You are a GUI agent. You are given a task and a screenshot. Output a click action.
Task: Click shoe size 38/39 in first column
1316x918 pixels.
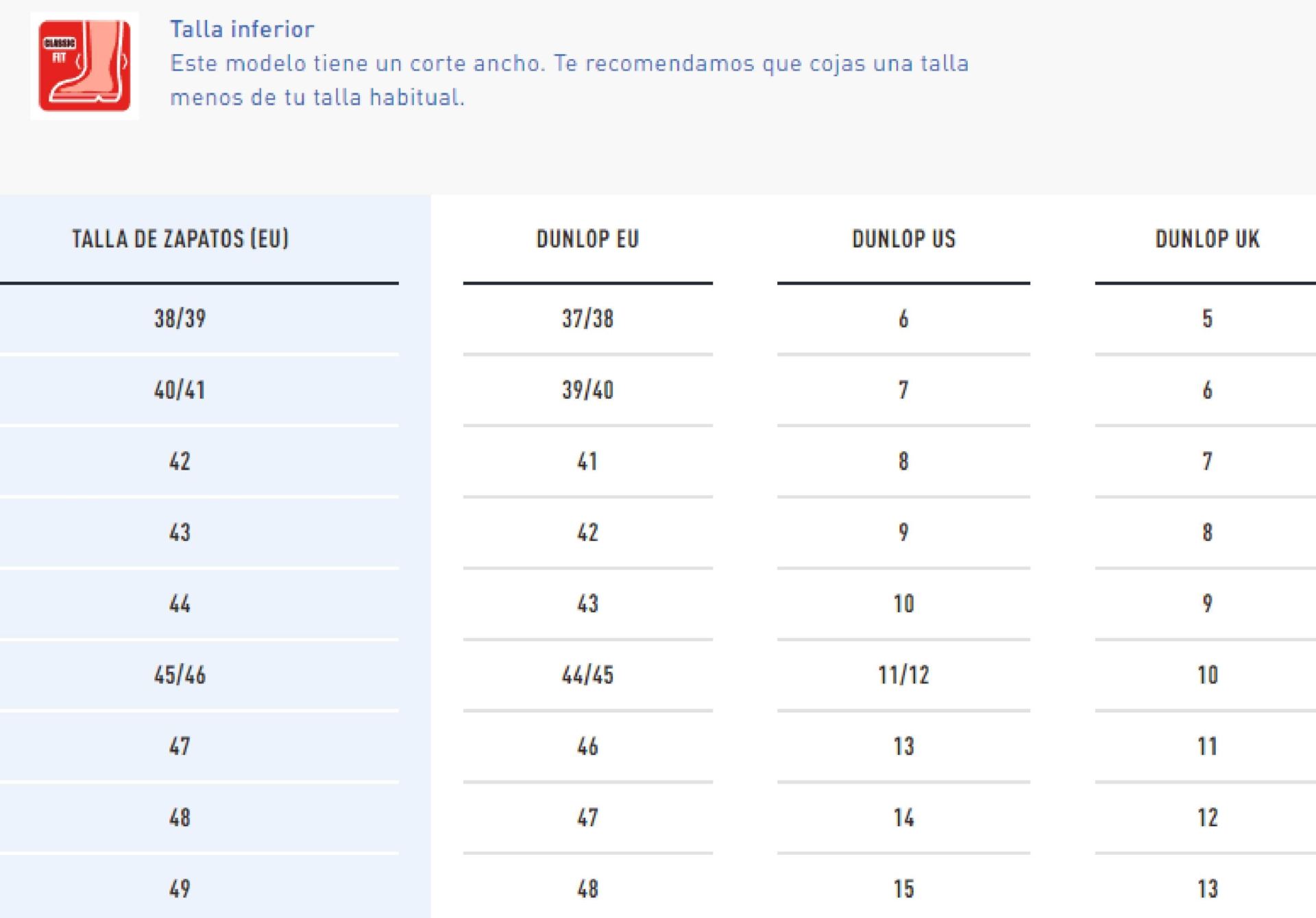coord(180,319)
